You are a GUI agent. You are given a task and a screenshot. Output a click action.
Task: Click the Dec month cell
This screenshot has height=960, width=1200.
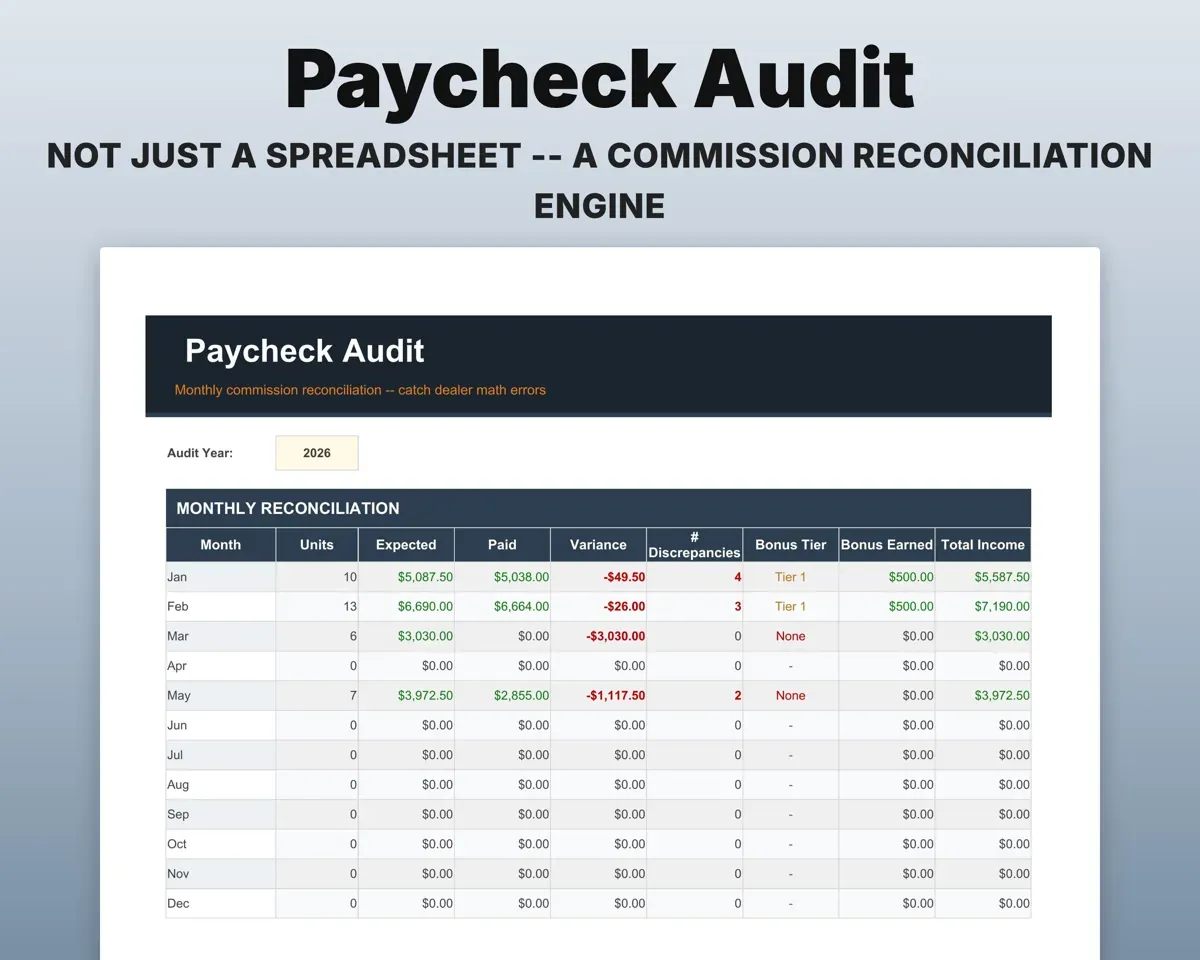coord(221,903)
